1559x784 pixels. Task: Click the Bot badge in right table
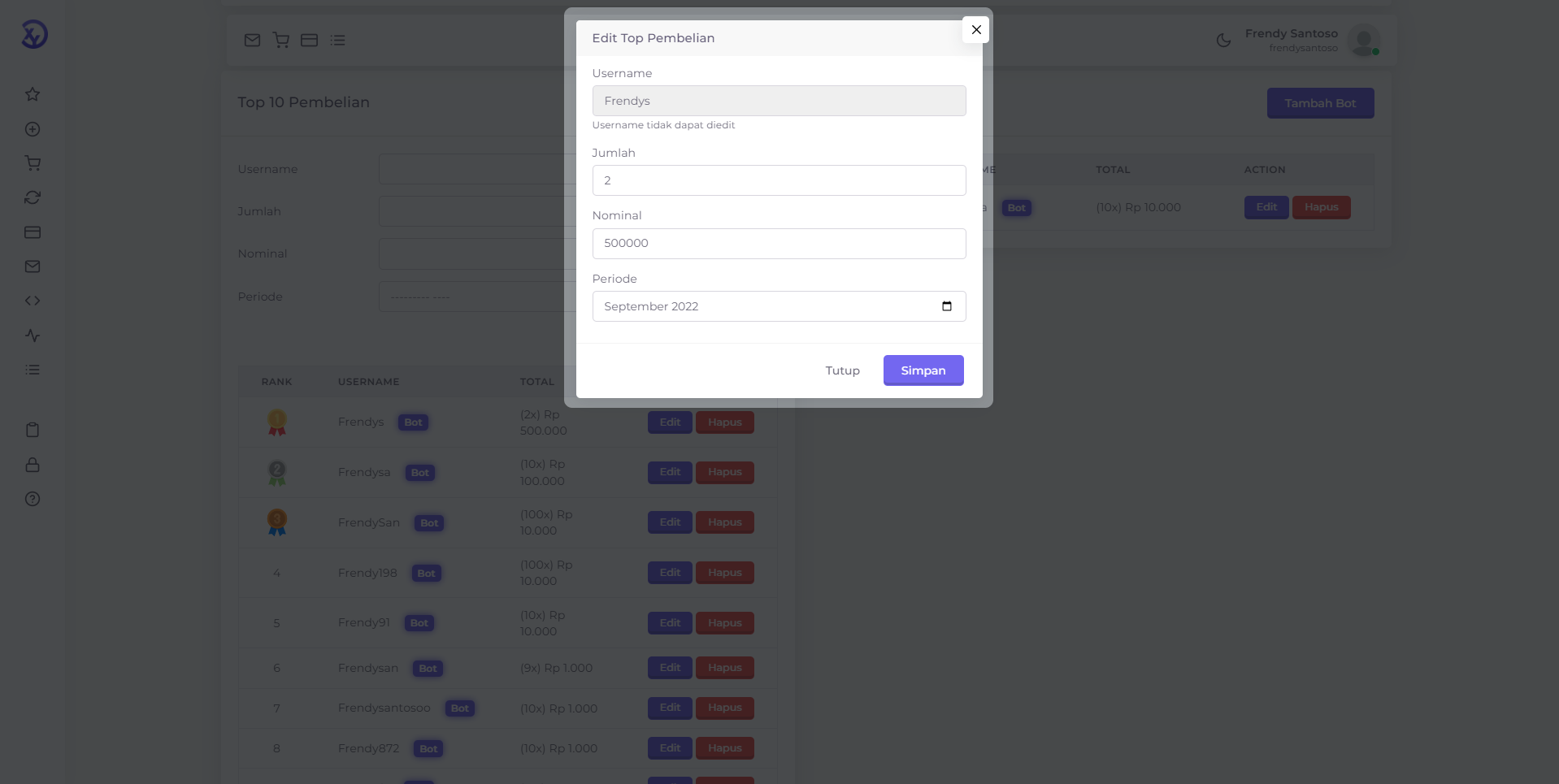click(1016, 208)
